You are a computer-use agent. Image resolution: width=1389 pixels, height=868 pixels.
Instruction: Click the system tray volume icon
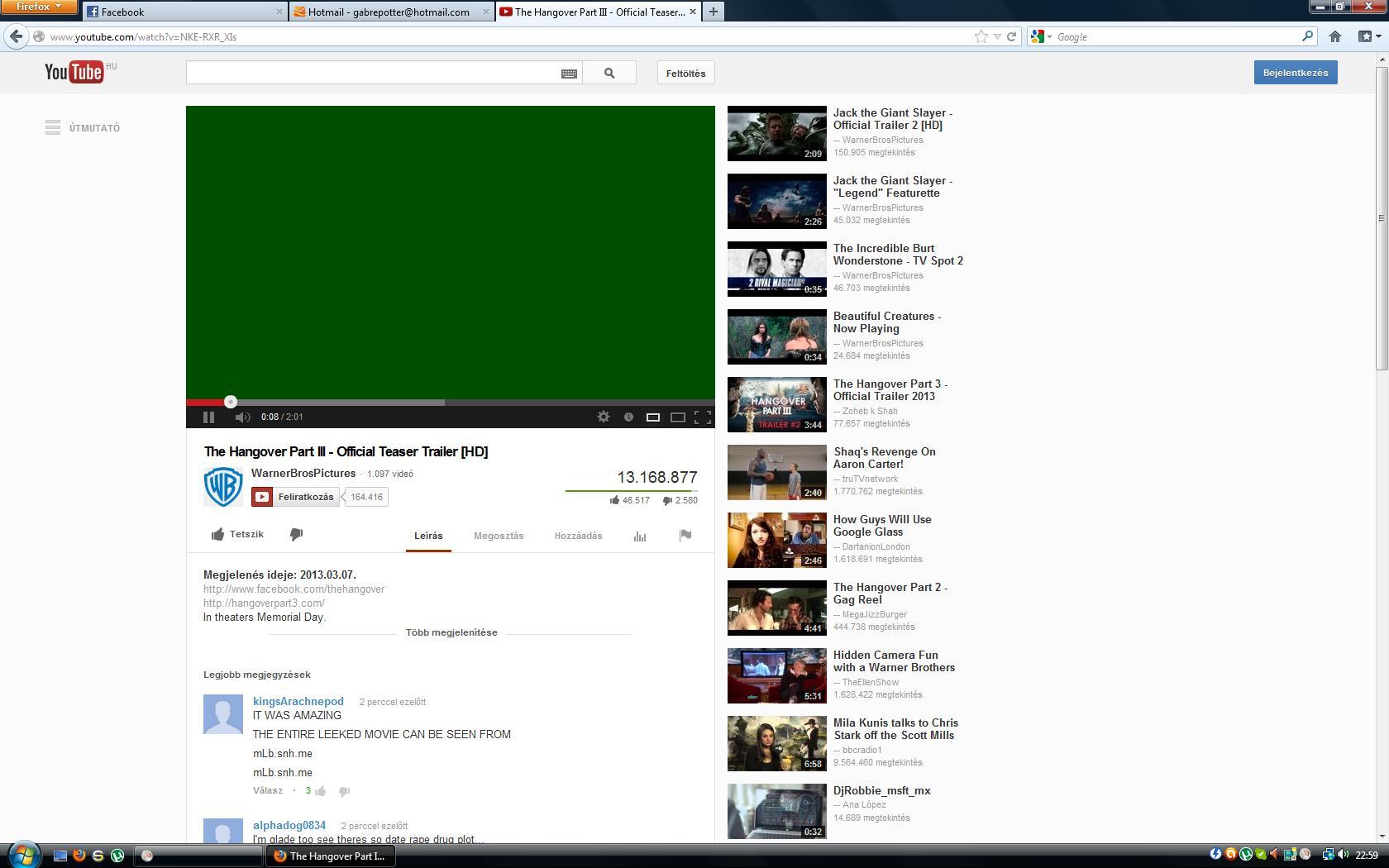pos(1343,855)
